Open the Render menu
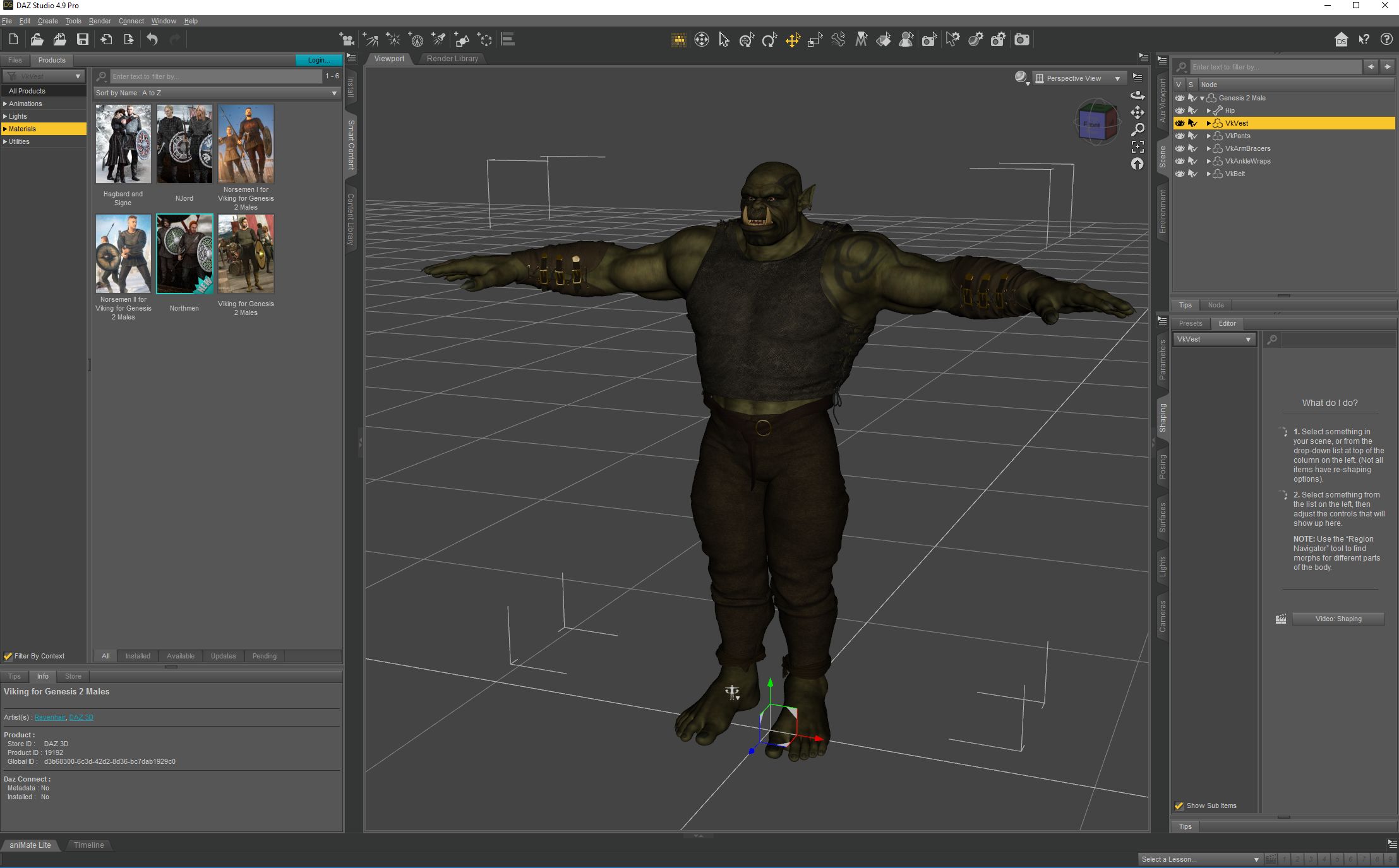Image resolution: width=1399 pixels, height=868 pixels. pyautogui.click(x=100, y=21)
